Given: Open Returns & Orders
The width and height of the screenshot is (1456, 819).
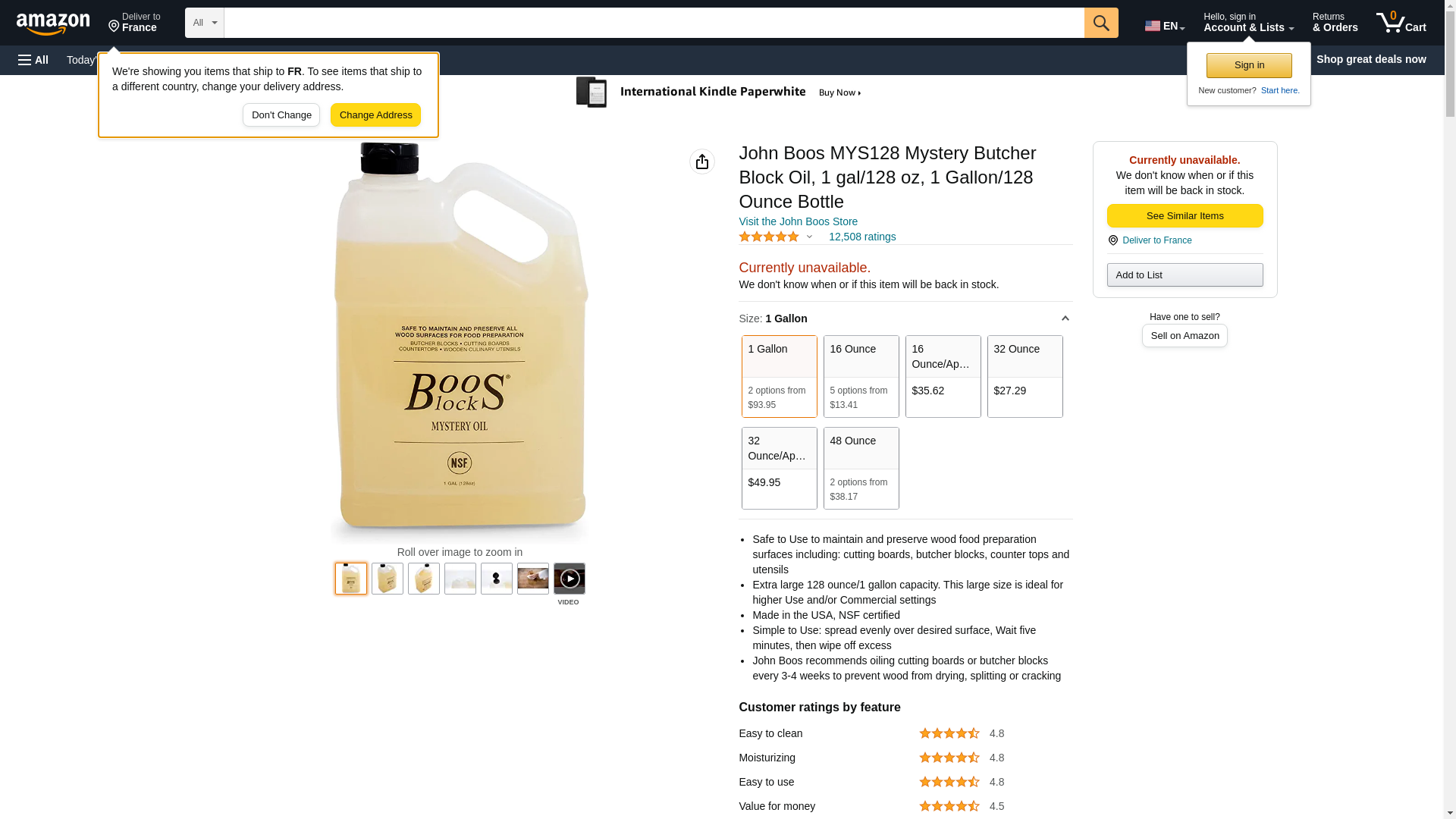Looking at the screenshot, I should 1335,23.
